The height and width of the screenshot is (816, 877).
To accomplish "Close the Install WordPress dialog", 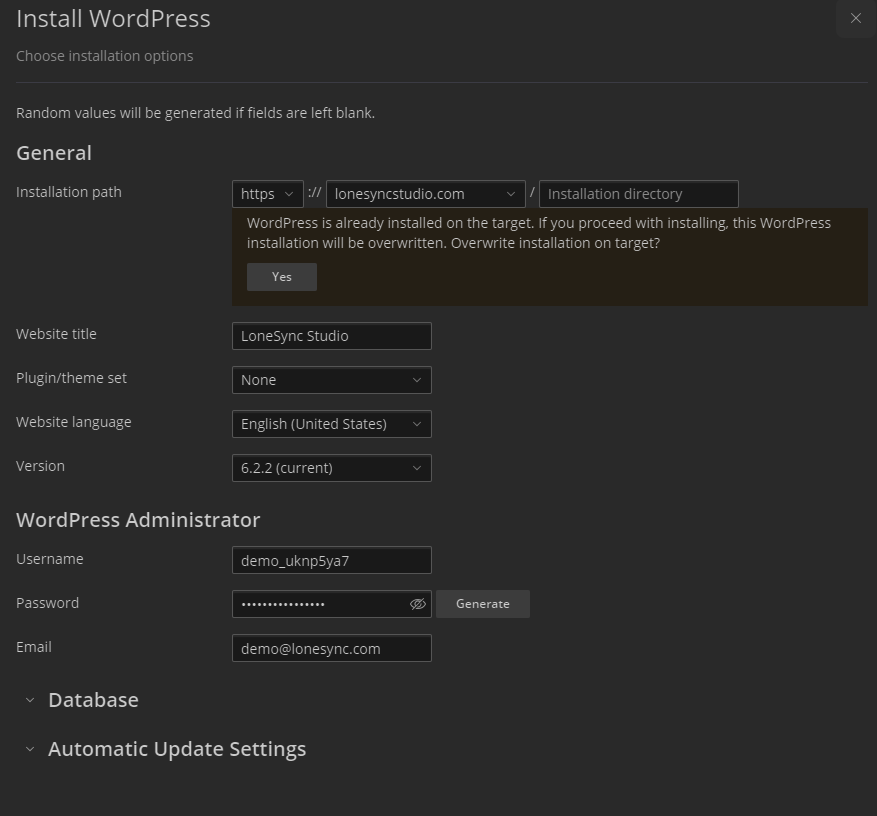I will pos(855,18).
